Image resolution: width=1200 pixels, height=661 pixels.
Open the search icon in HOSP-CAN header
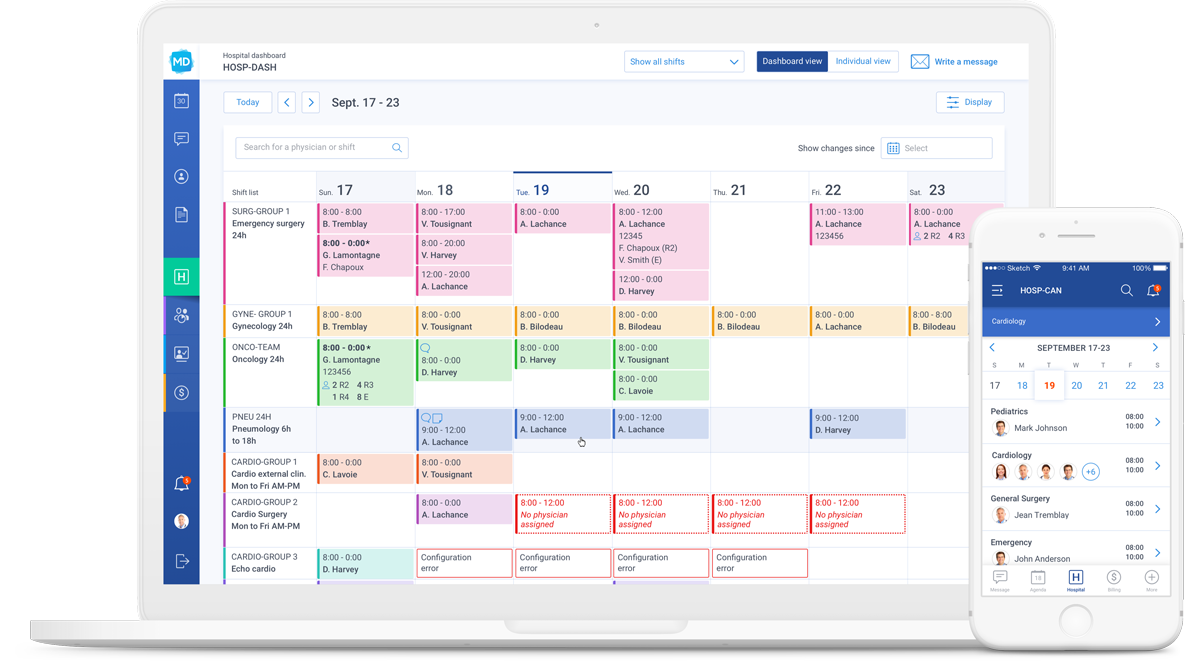(x=1127, y=290)
